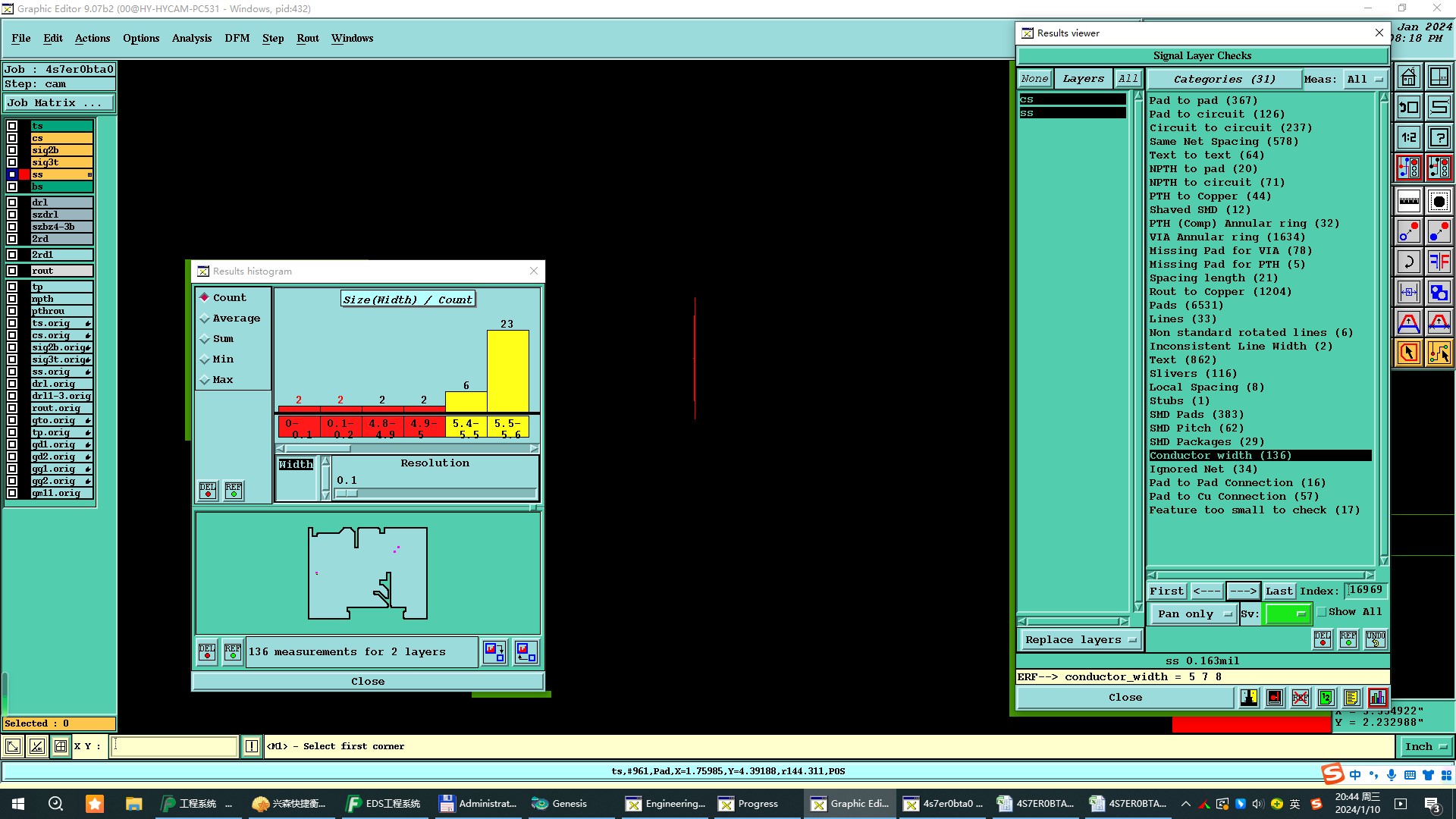This screenshot has width=1456, height=819.
Task: Select the Average radio option
Action: point(205,318)
